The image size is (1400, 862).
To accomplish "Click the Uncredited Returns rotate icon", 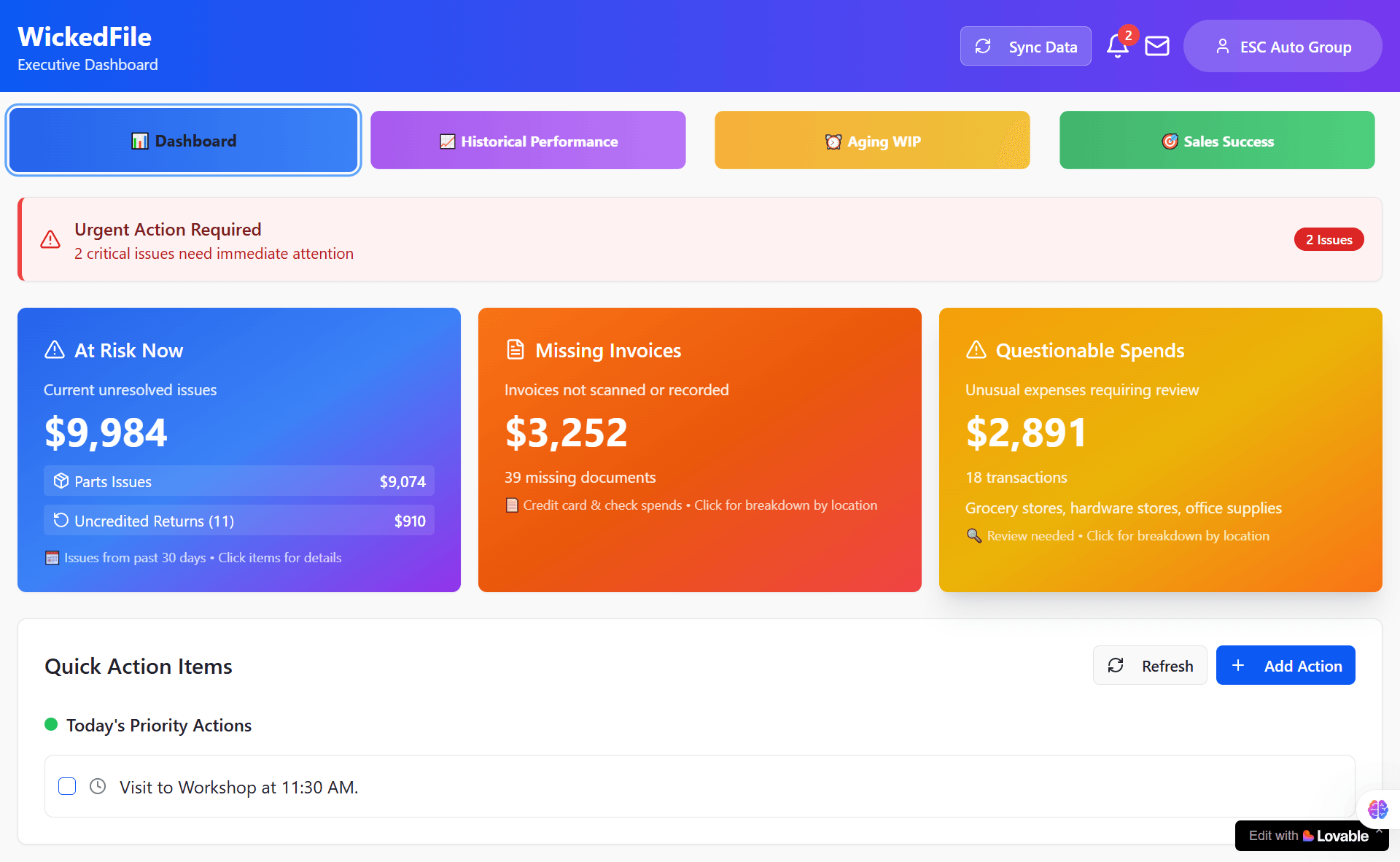I will click(x=61, y=520).
